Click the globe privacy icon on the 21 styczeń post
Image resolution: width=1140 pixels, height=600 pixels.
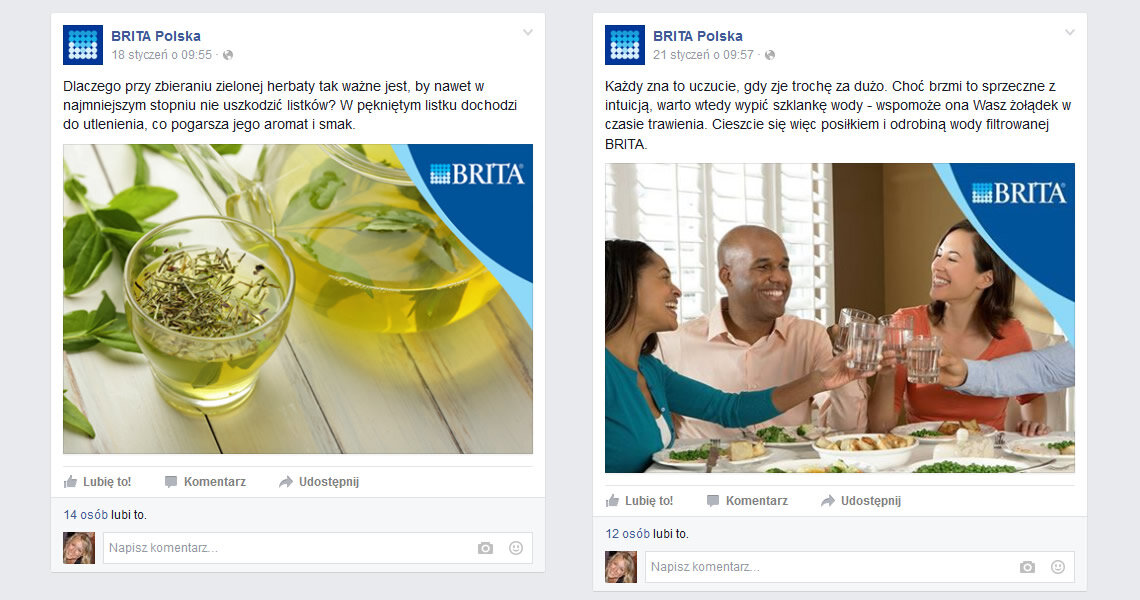pos(770,55)
